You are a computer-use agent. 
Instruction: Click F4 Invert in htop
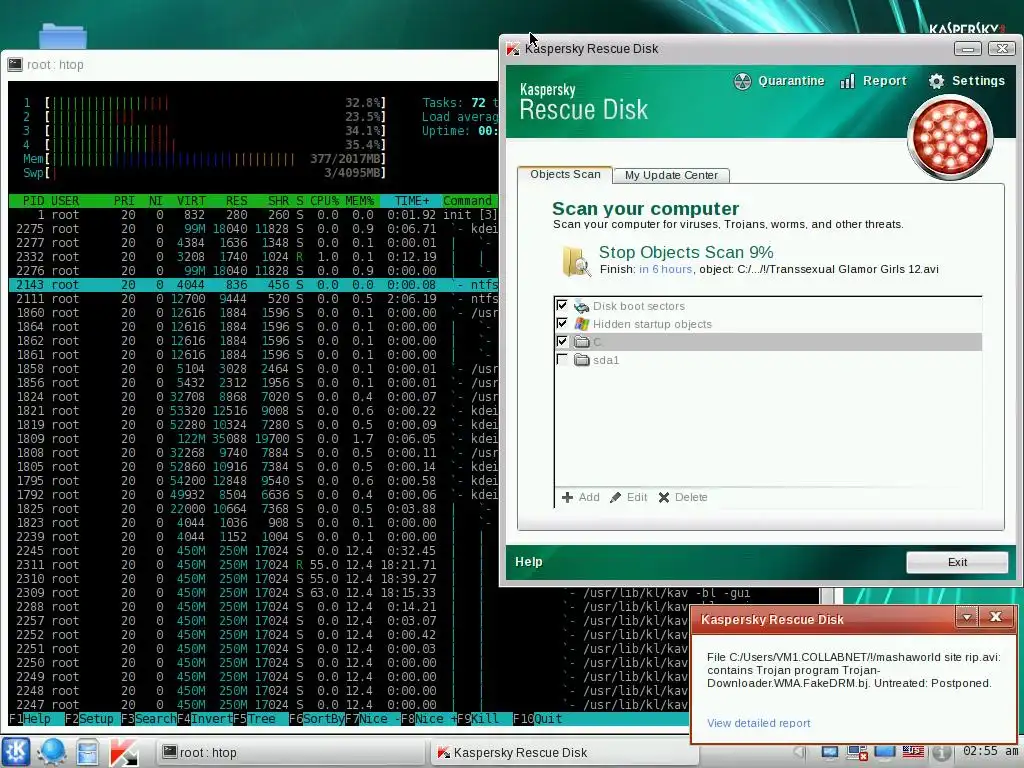(204, 718)
